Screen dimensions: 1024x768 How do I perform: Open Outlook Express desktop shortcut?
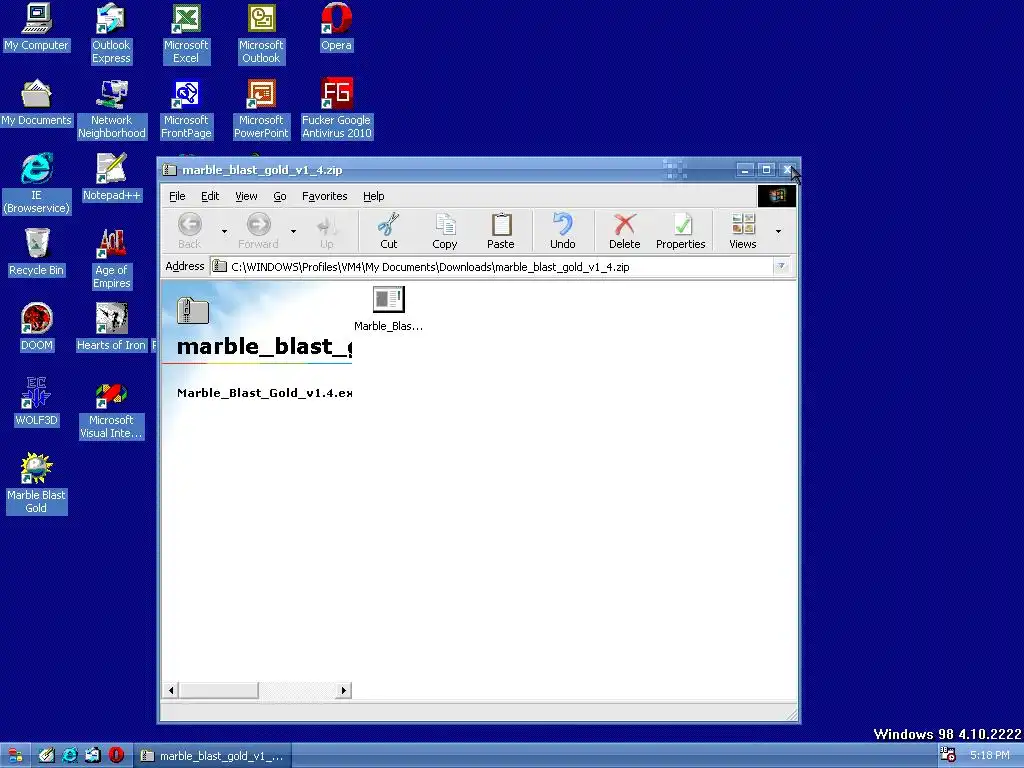pos(111,33)
